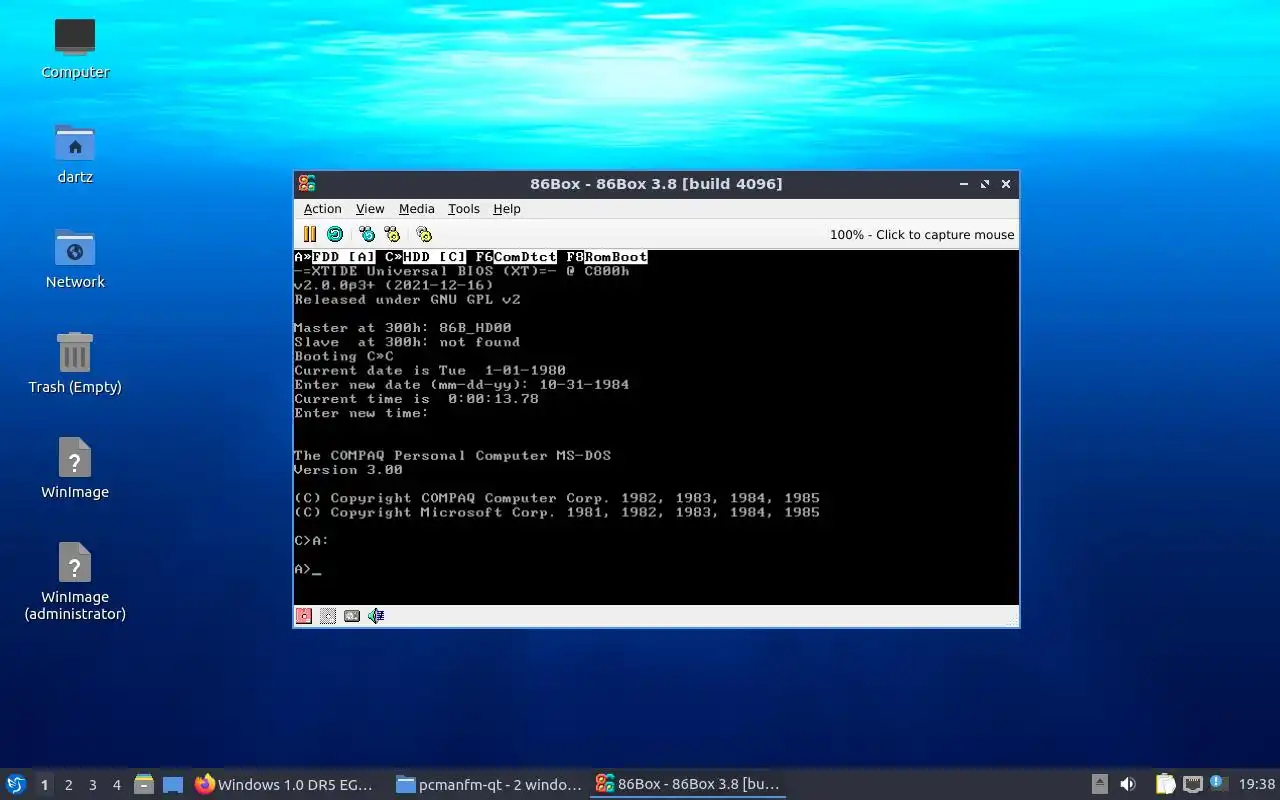Image resolution: width=1280 pixels, height=800 pixels.
Task: Click the '(C) Copyright Microsoft Corp.' line
Action: [x=557, y=513]
